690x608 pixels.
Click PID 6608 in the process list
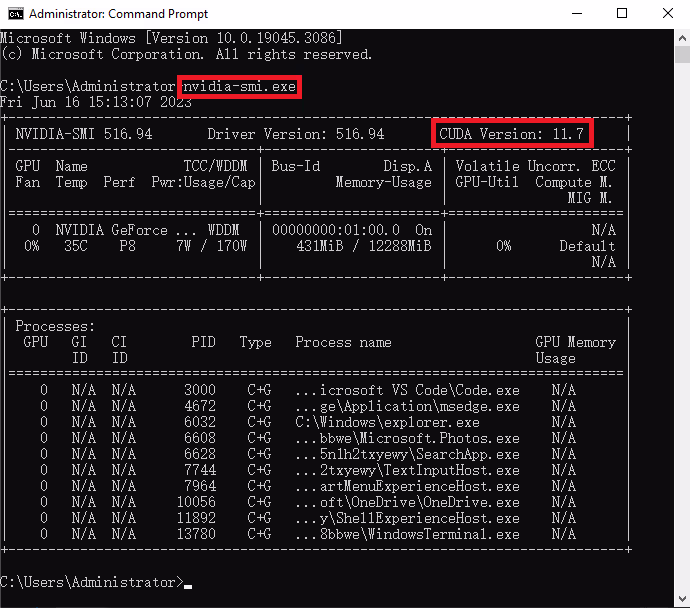(x=200, y=438)
